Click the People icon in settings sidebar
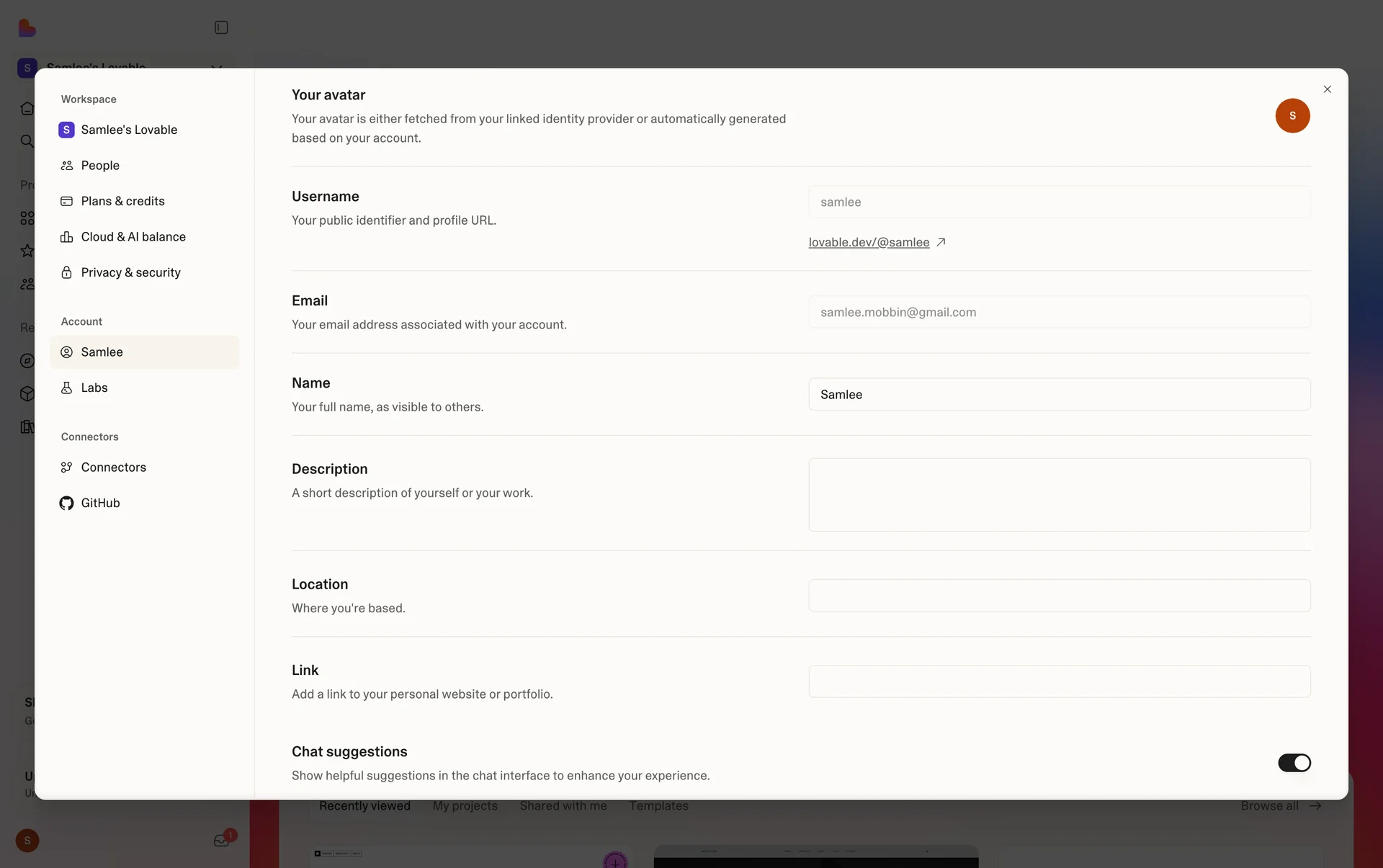Viewport: 1383px width, 868px height. pos(67,166)
